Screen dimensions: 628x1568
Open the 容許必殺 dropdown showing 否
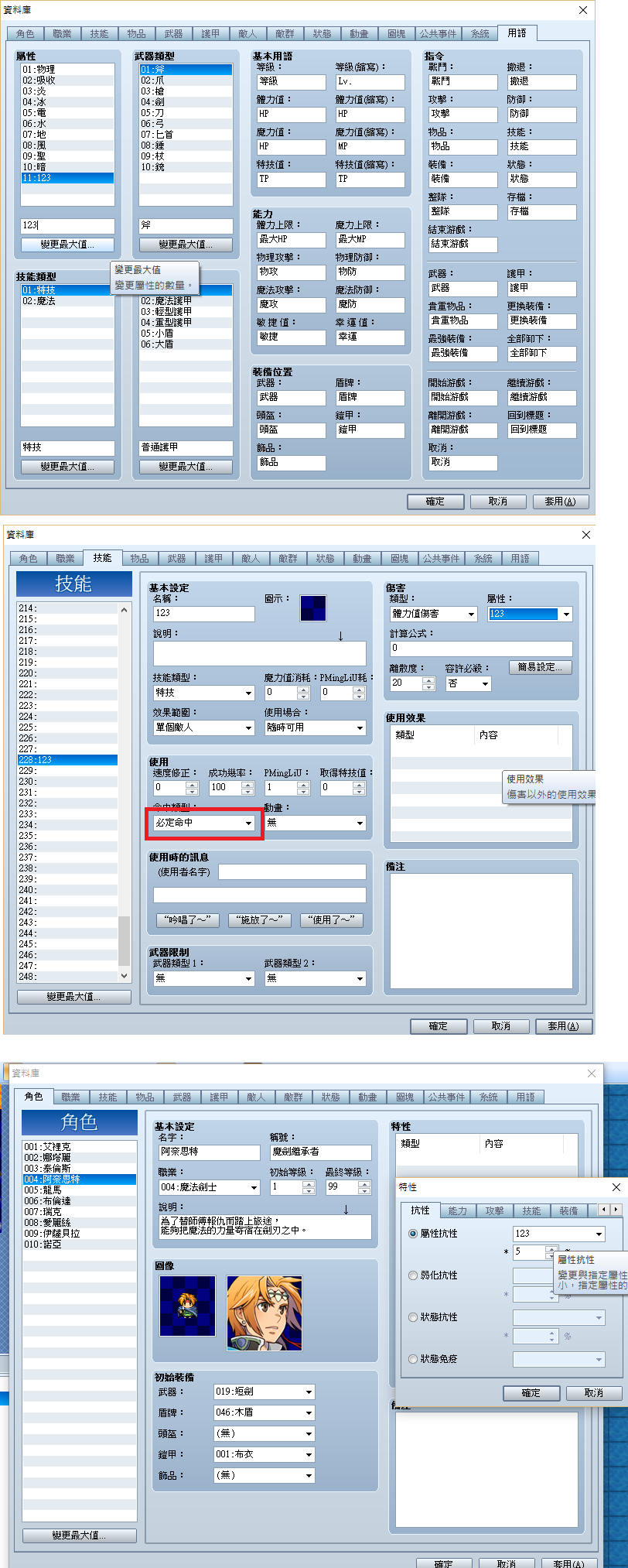point(469,683)
